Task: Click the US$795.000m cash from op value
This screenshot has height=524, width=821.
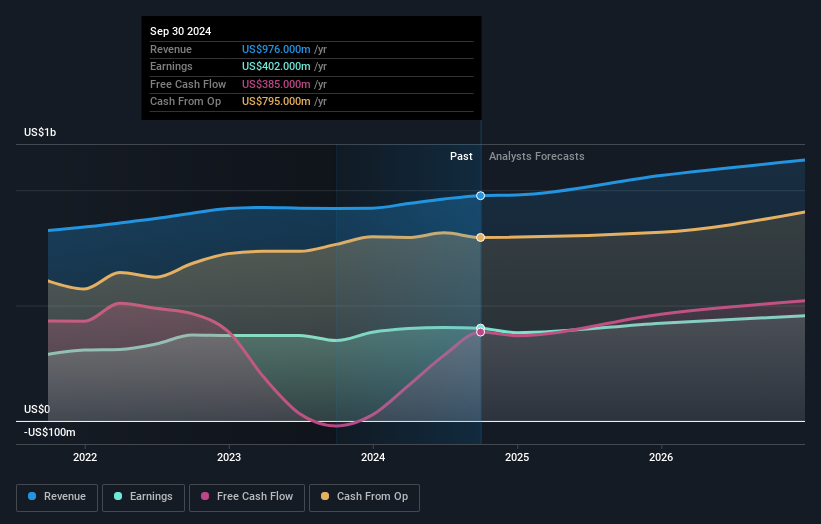Action: click(276, 102)
